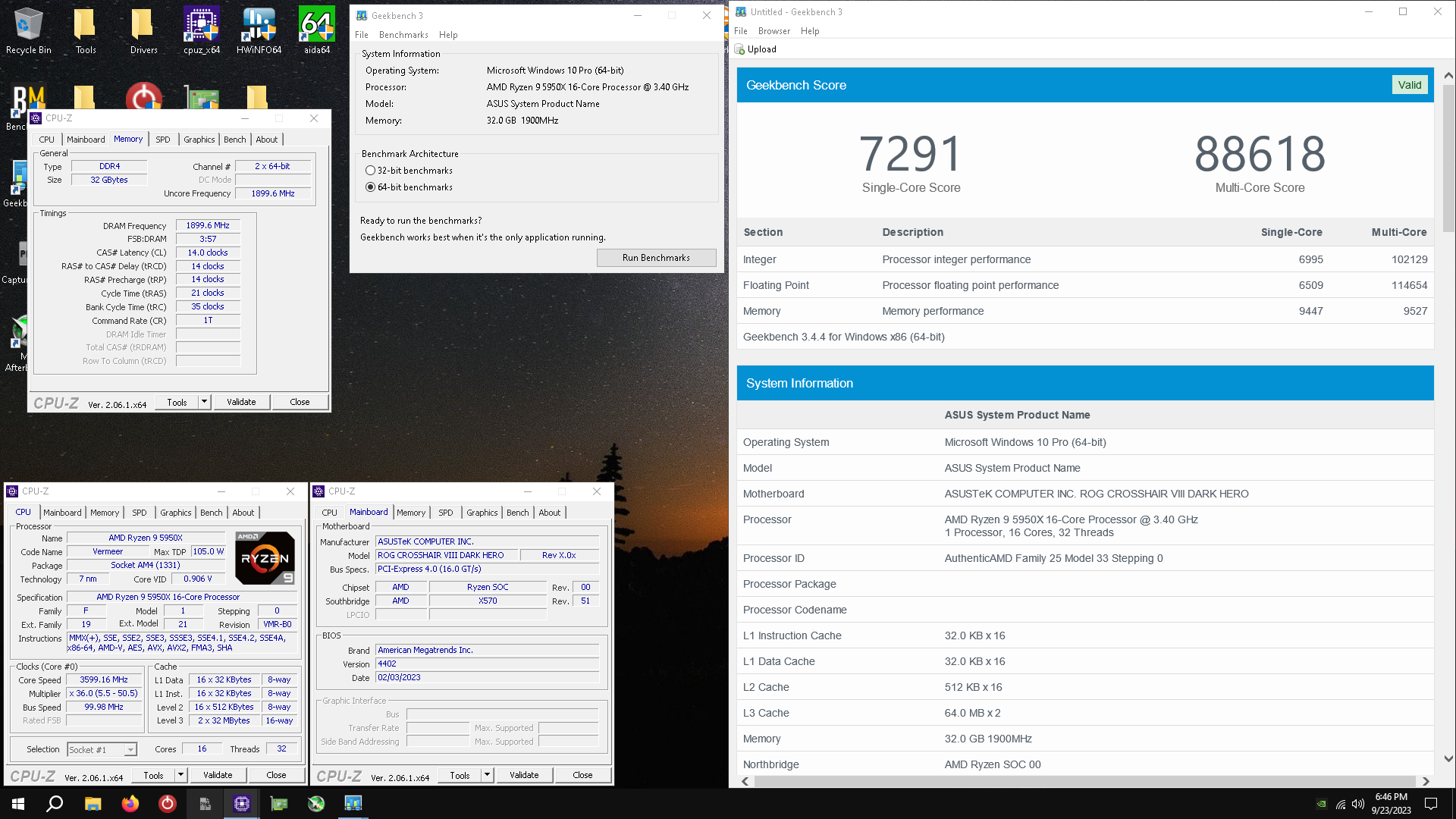The height and width of the screenshot is (819, 1456).
Task: Switch to Geekbench taskbar icon
Action: click(353, 804)
